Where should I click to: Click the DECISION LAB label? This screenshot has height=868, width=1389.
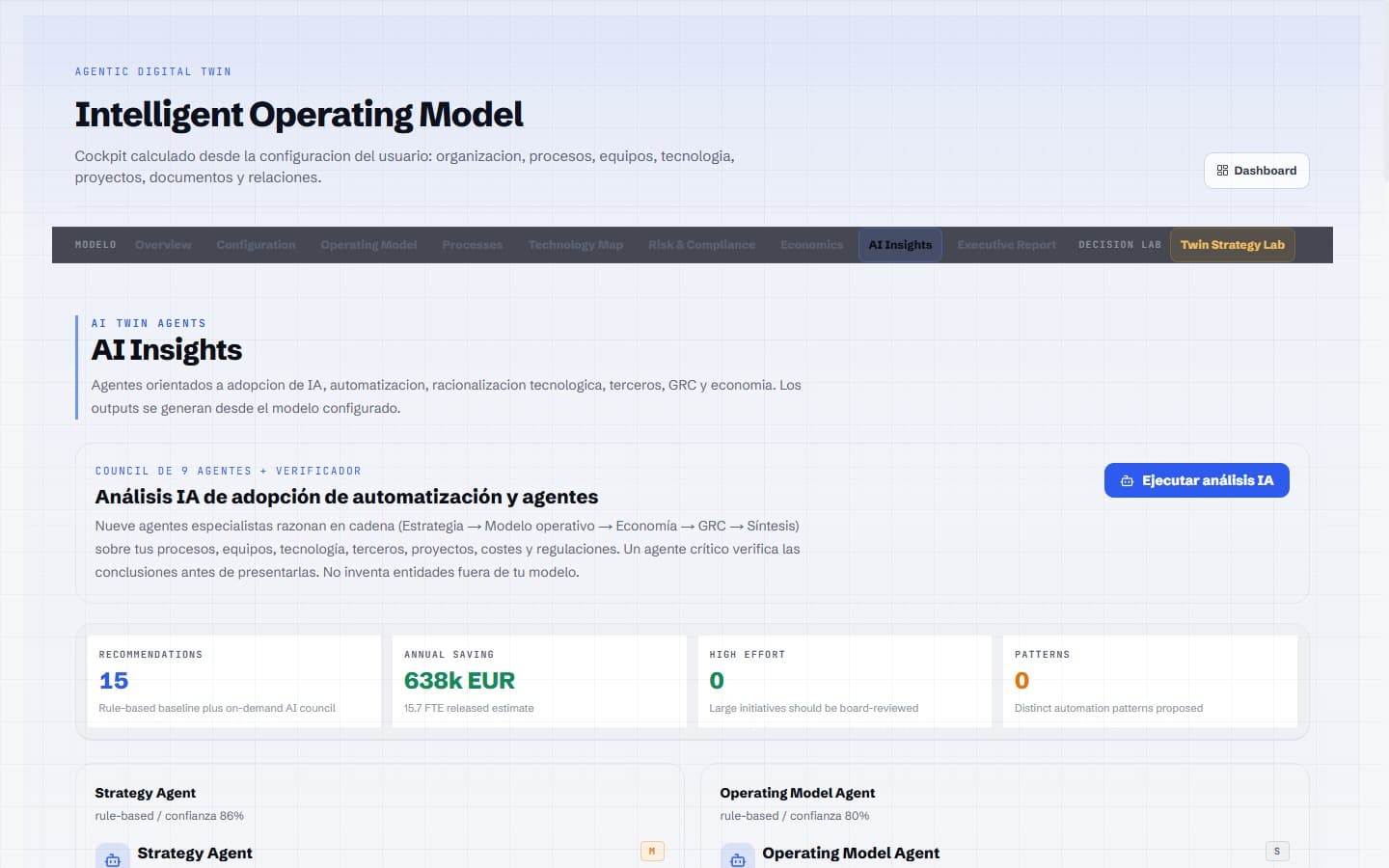1120,245
